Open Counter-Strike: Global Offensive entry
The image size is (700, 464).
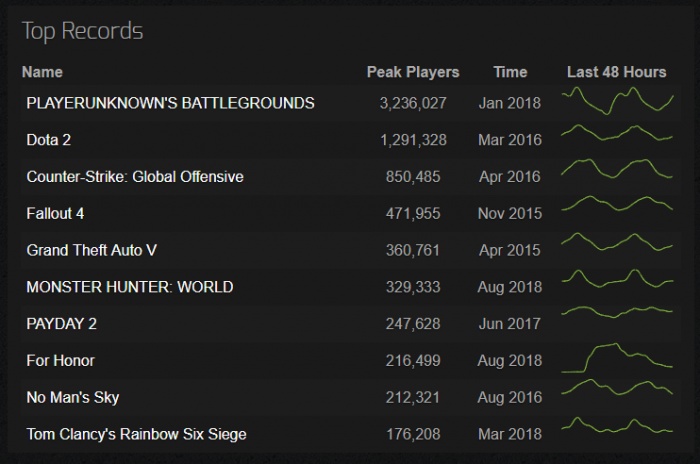tap(135, 177)
